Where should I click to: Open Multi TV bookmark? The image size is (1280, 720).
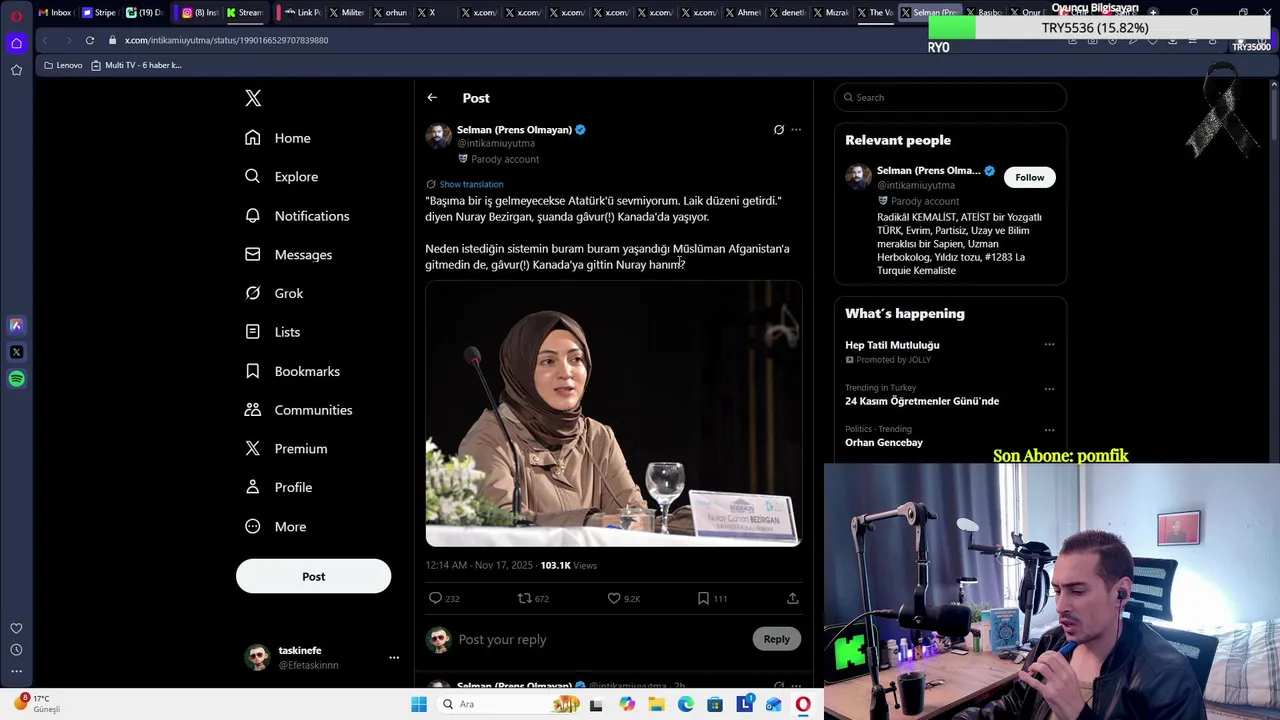tap(136, 65)
